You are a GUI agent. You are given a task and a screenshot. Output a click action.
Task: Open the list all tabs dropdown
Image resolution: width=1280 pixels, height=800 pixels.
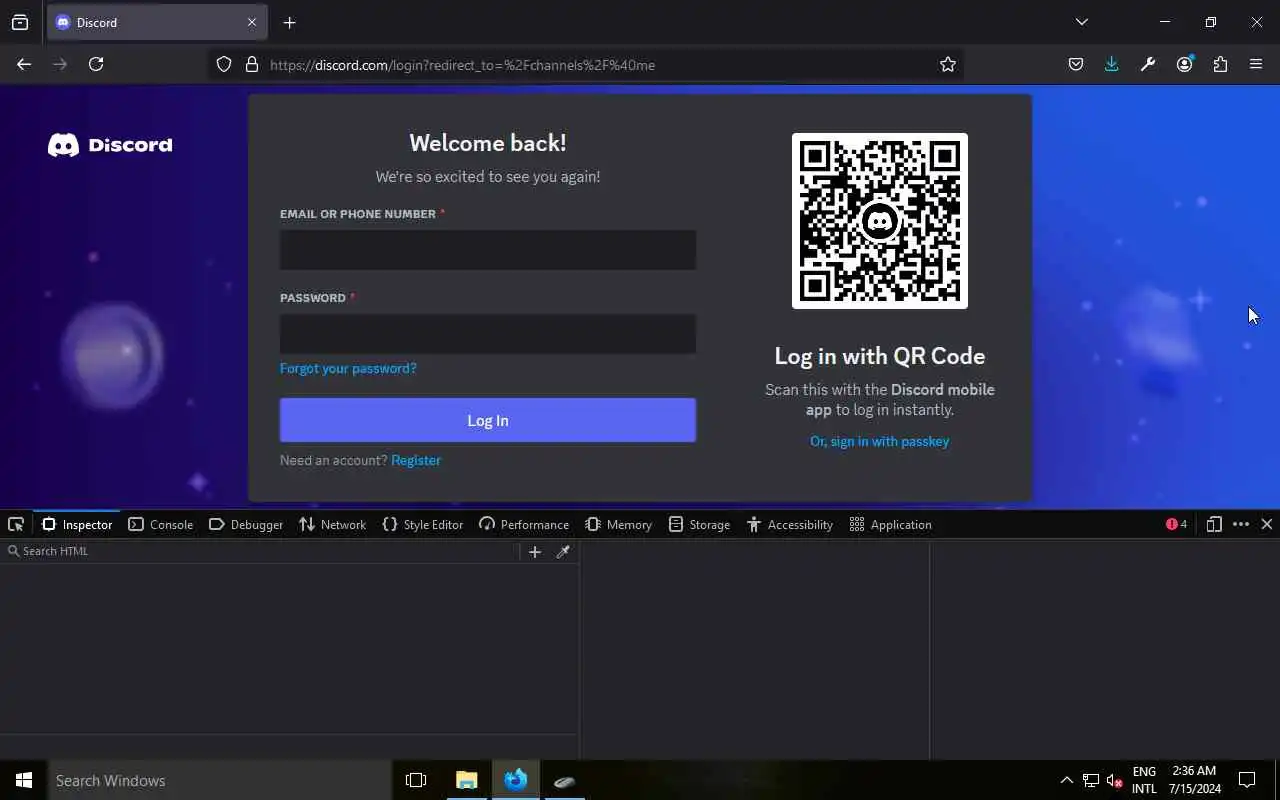1081,22
